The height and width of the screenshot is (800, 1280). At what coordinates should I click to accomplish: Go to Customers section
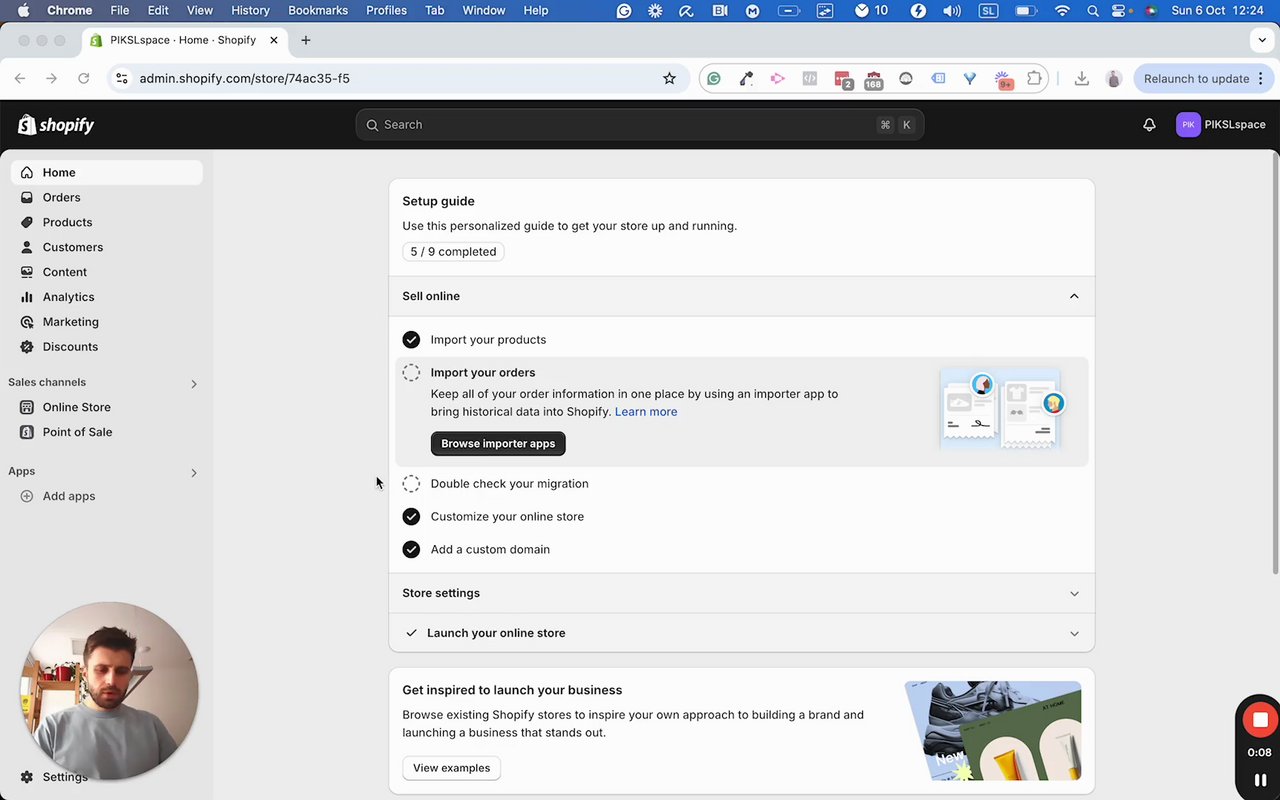click(106, 247)
